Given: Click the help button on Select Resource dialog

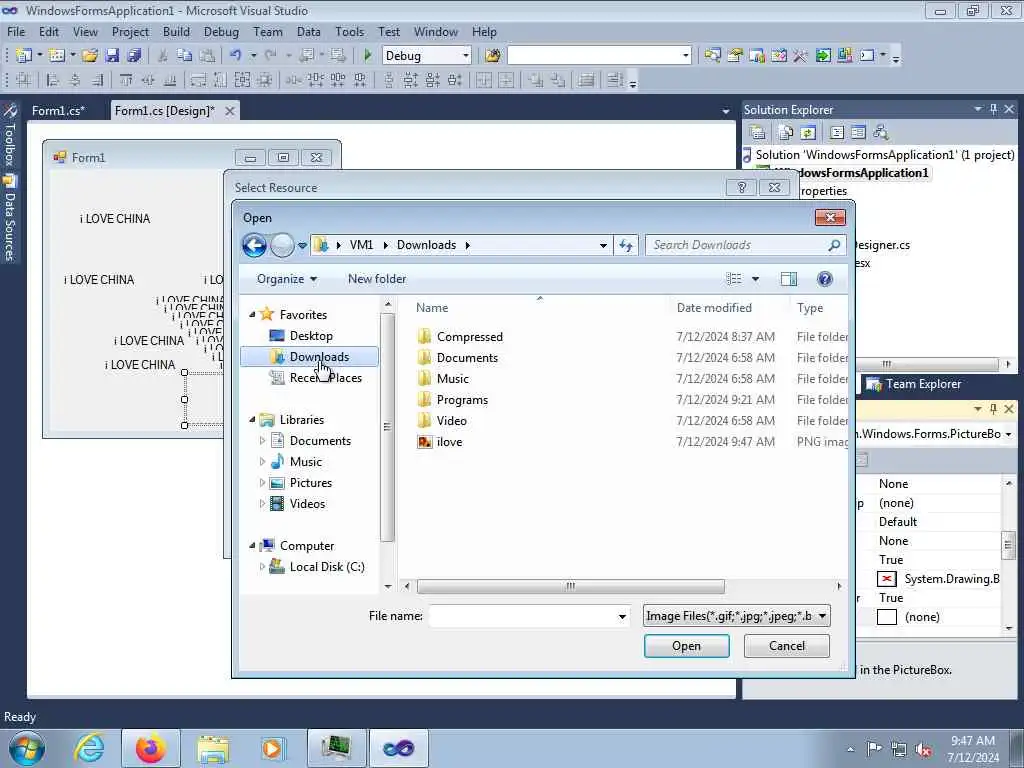Looking at the screenshot, I should [x=741, y=187].
